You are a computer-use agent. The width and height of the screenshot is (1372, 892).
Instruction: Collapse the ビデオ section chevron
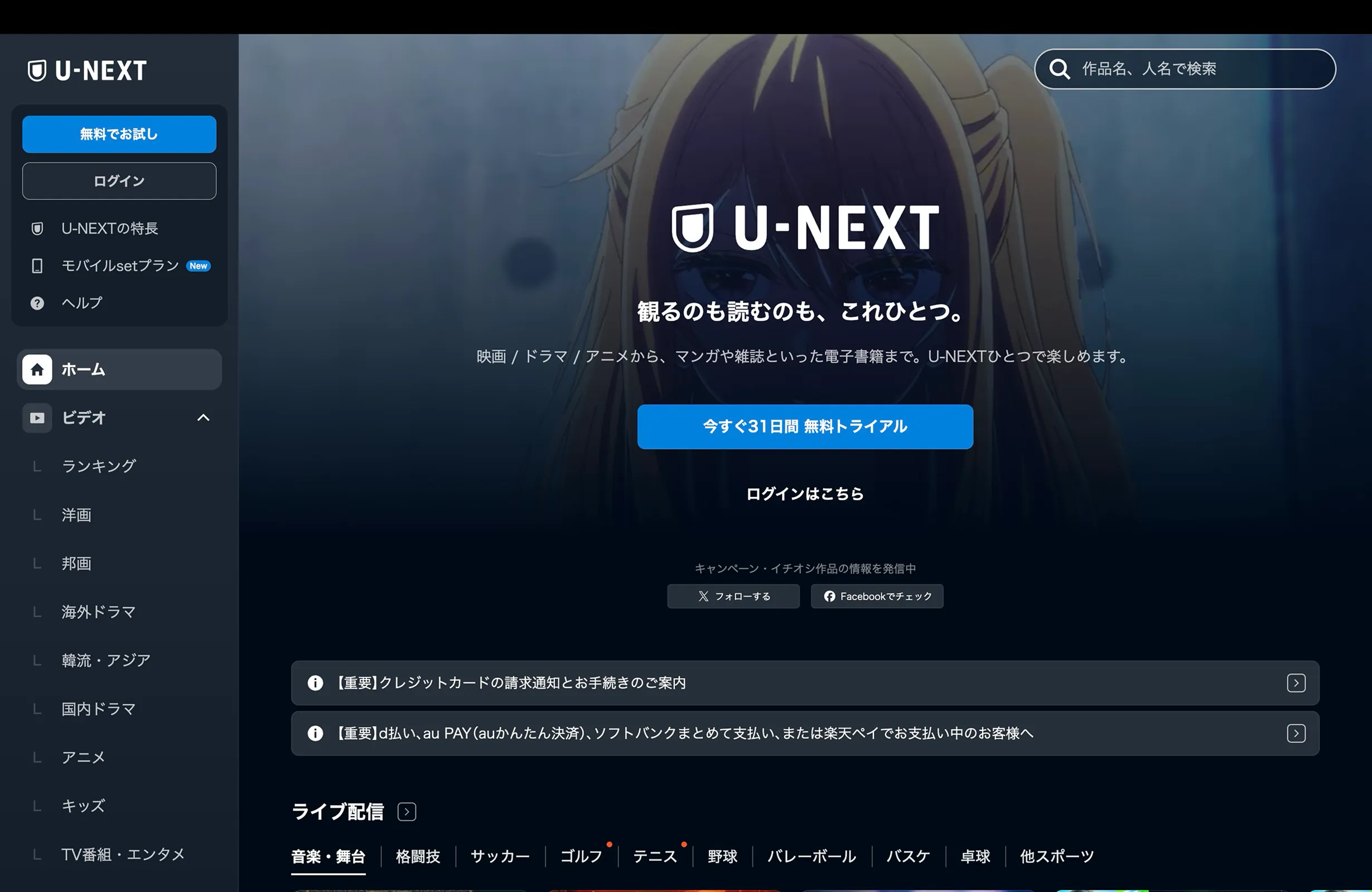tap(203, 418)
